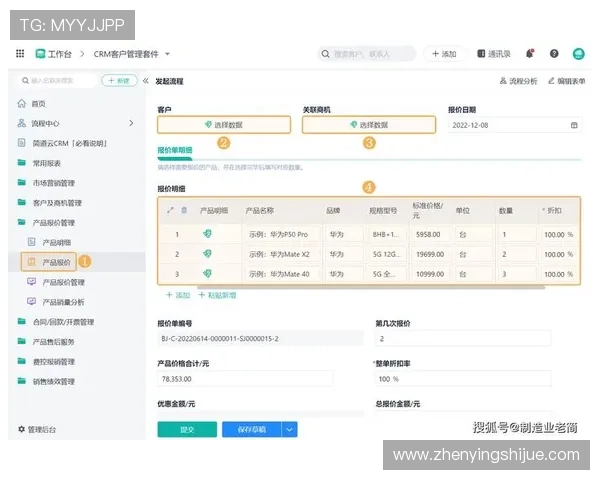Click the + 添加 button
The image size is (600, 480).
coord(444,54)
